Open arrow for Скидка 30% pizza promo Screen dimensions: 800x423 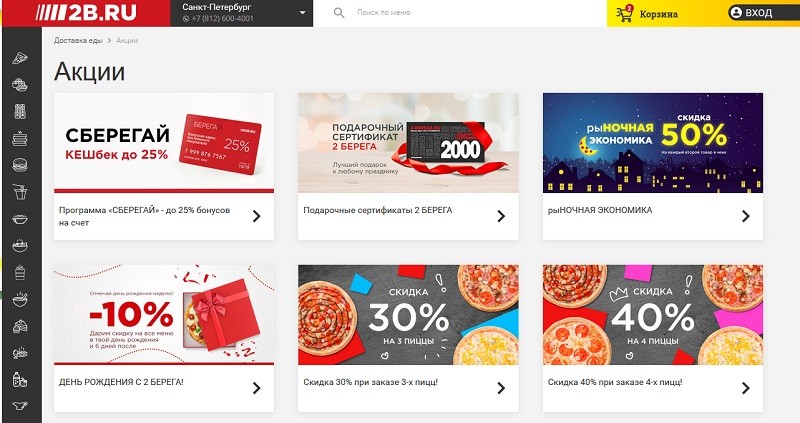[x=501, y=388]
